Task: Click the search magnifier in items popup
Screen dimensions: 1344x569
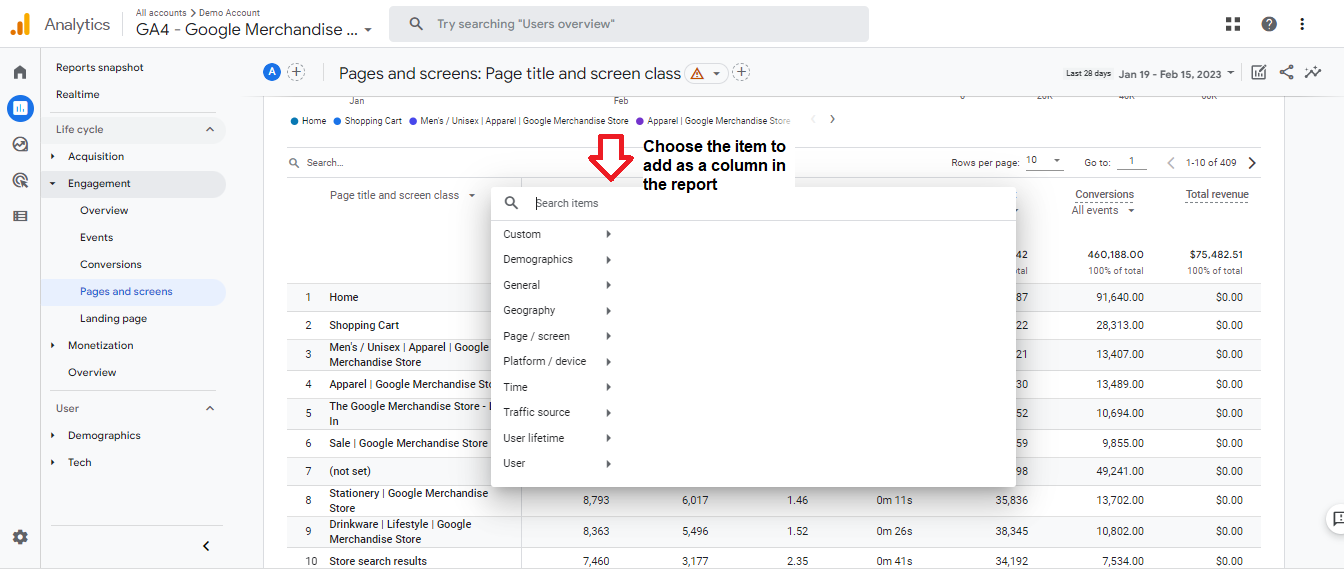Action: [511, 203]
